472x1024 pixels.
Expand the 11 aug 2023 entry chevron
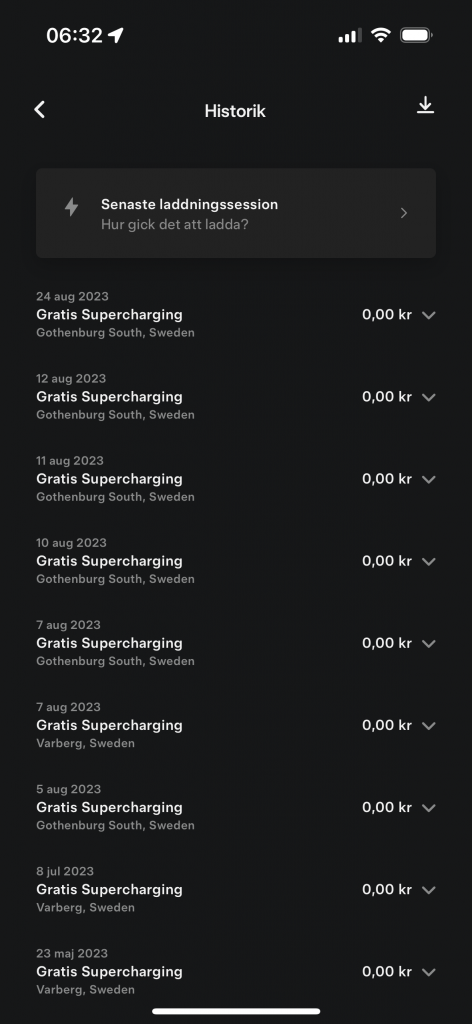(x=429, y=479)
